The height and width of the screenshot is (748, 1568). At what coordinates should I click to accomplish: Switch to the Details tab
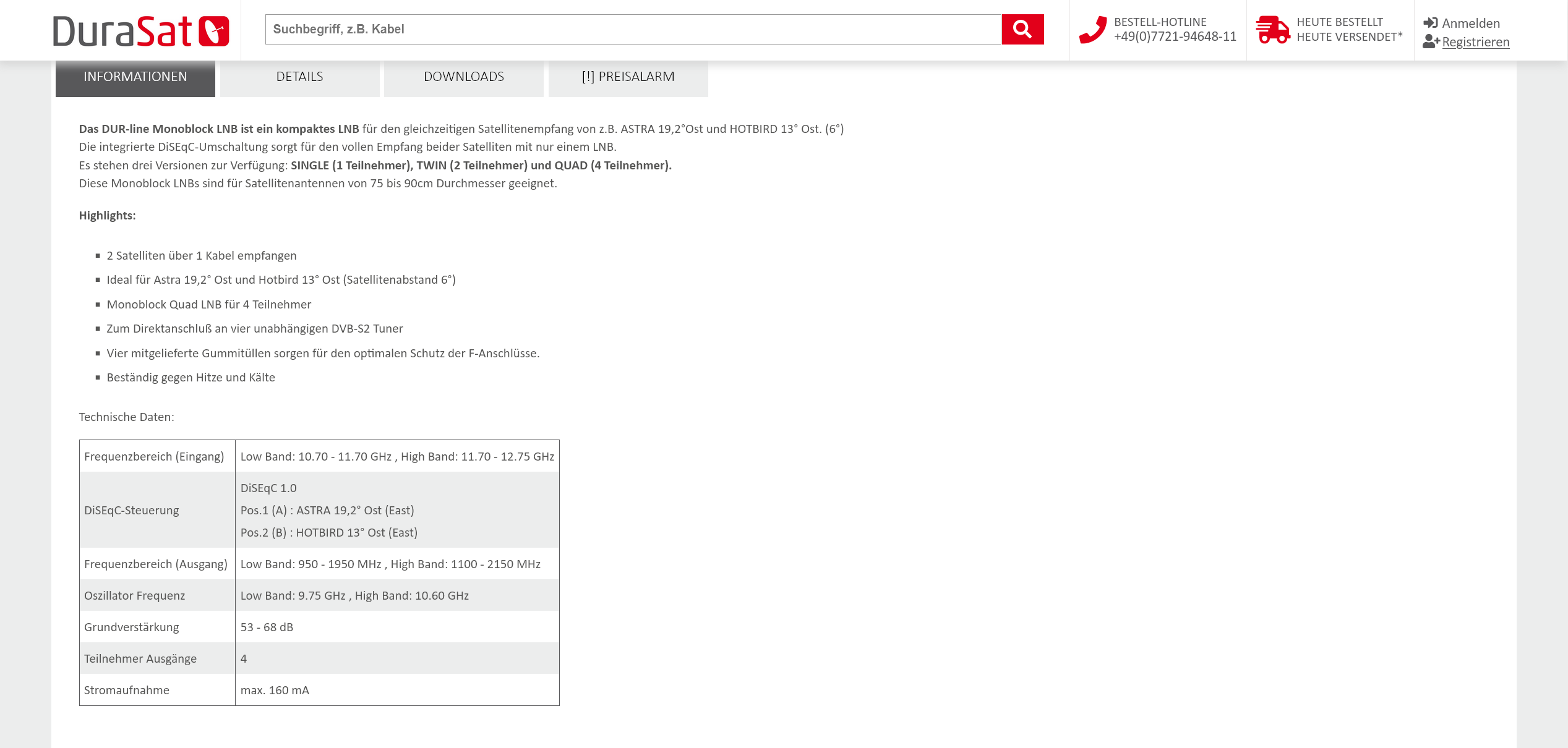point(299,77)
